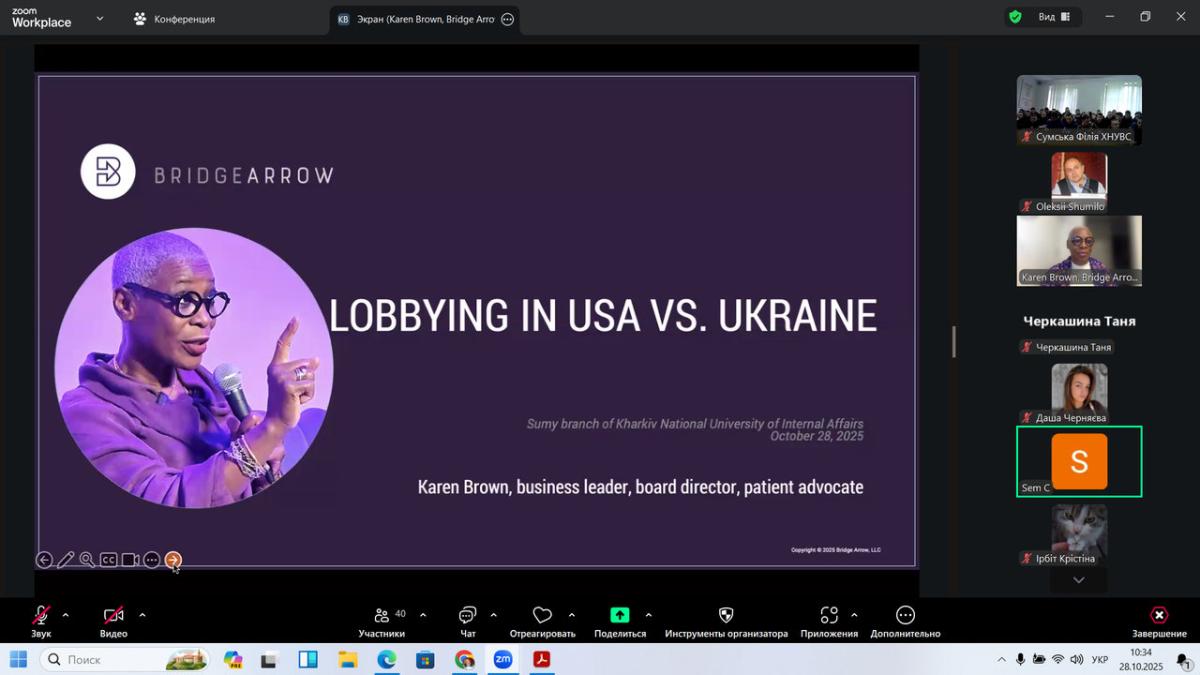Click the green Поделиться share screen icon
Viewport: 1200px width, 675px height.
point(620,616)
